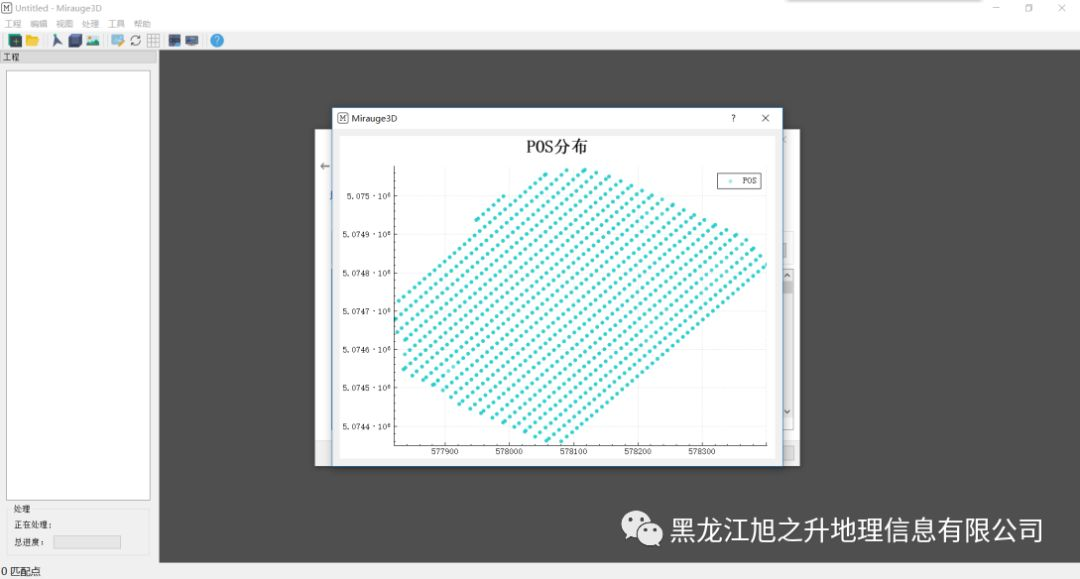The width and height of the screenshot is (1080, 579).
Task: Open the 编辑 menu
Action: tap(38, 23)
